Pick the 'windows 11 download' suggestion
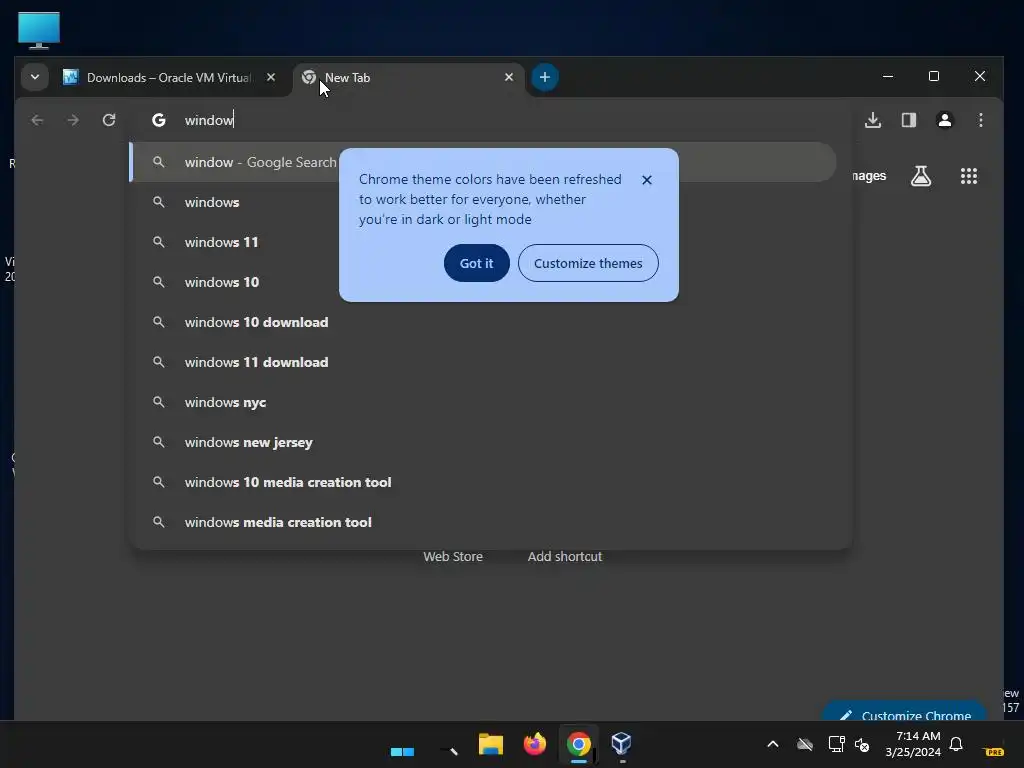The width and height of the screenshot is (1024, 768). [483, 362]
